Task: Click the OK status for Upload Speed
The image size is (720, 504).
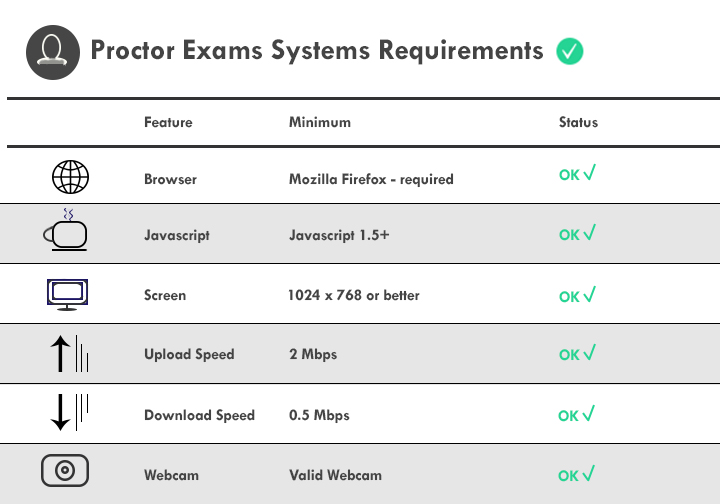Action: pyautogui.click(x=577, y=353)
